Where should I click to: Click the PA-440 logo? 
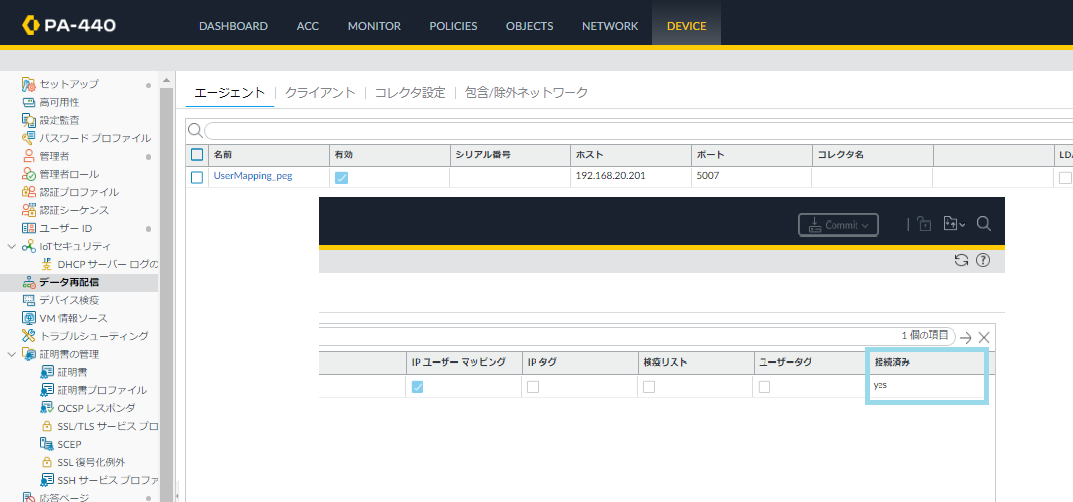click(x=68, y=26)
